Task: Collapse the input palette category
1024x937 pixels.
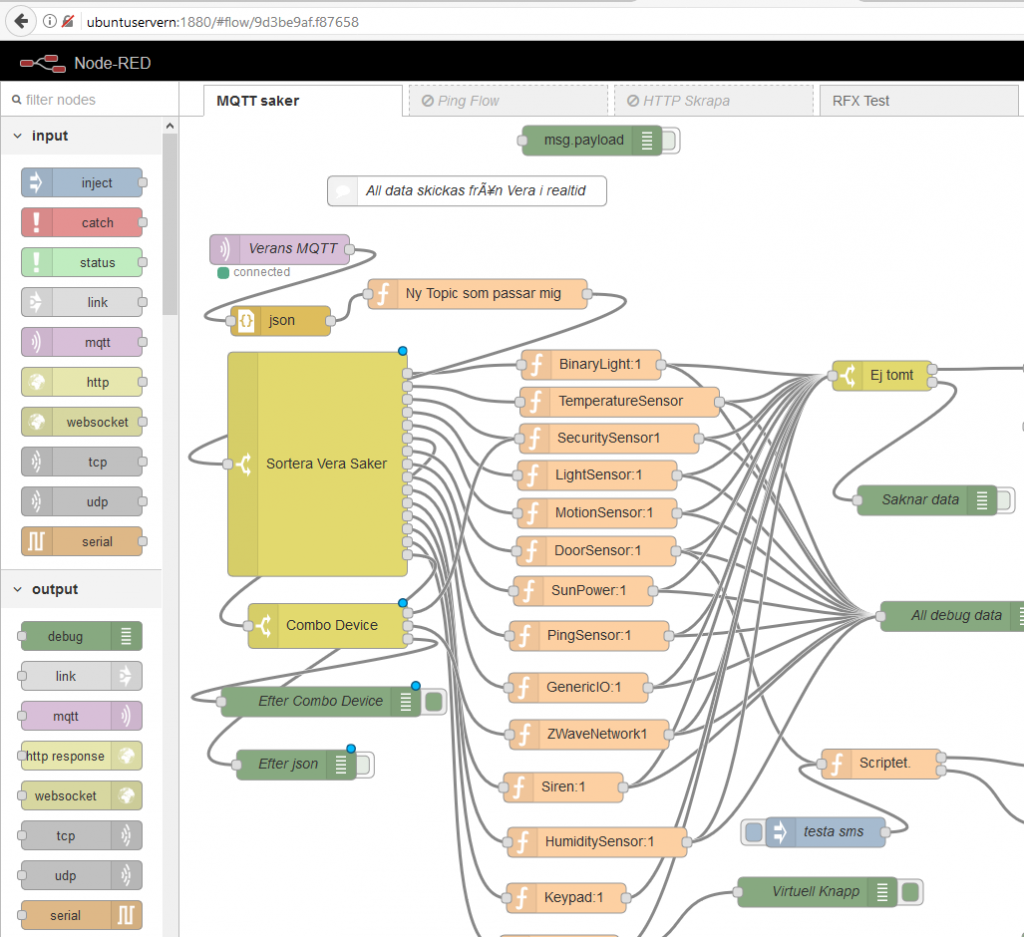Action: click(18, 136)
